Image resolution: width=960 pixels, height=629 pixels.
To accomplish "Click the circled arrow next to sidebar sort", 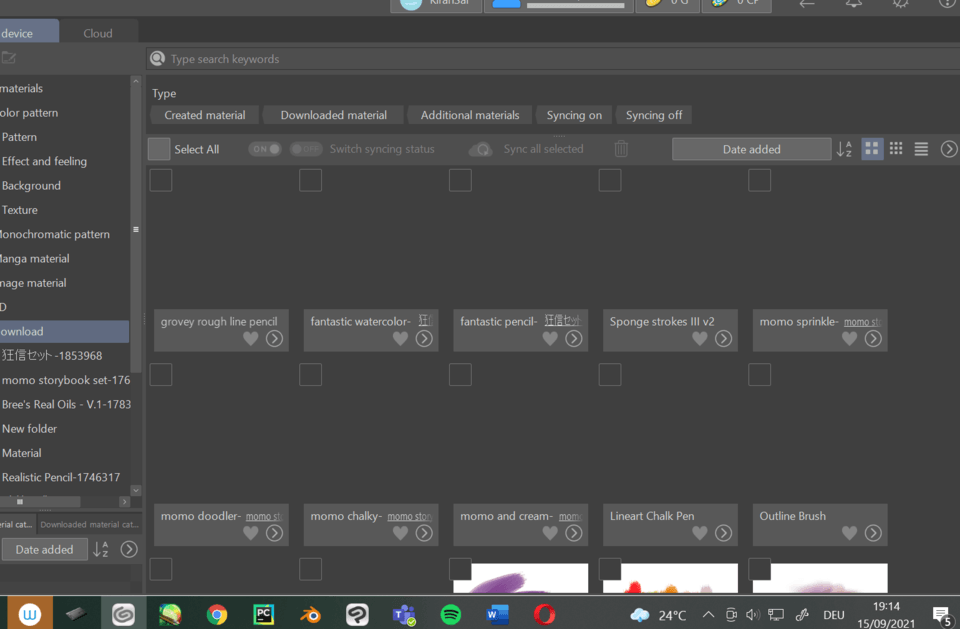I will pos(129,549).
